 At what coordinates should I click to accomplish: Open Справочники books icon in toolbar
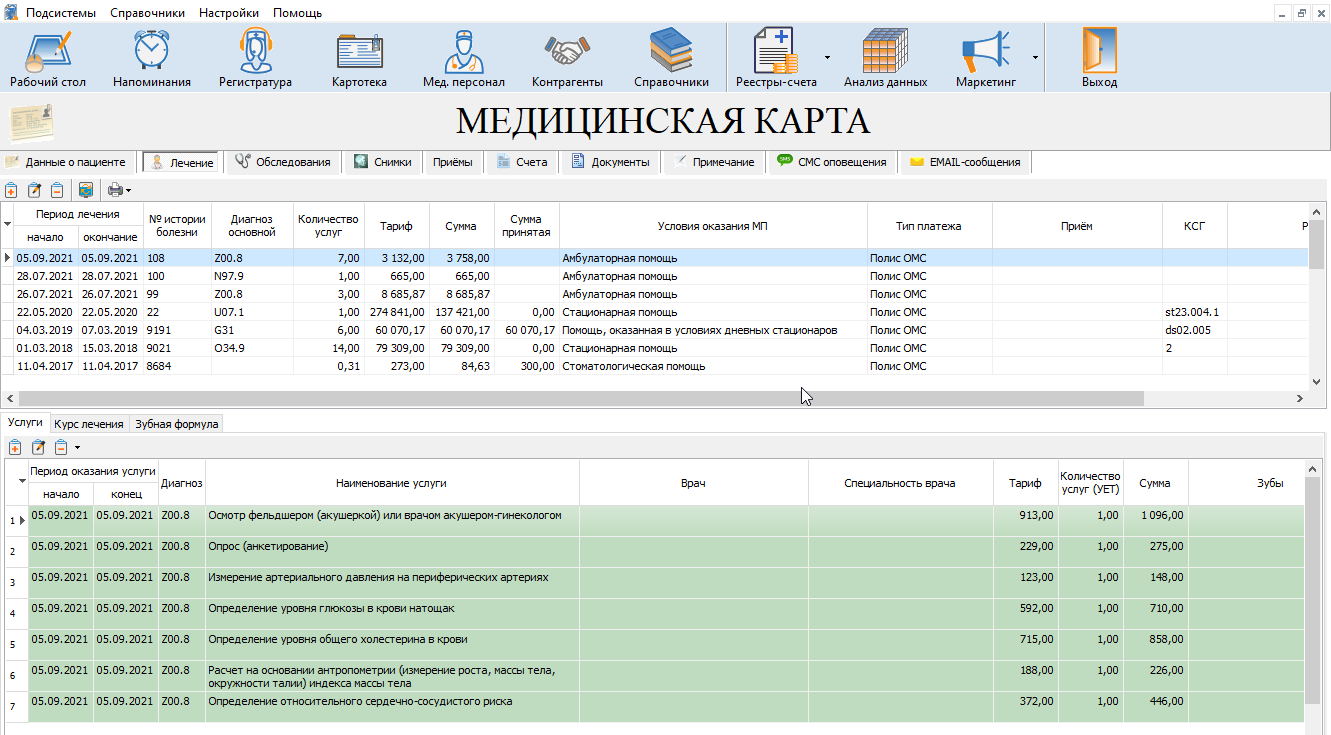tap(671, 58)
